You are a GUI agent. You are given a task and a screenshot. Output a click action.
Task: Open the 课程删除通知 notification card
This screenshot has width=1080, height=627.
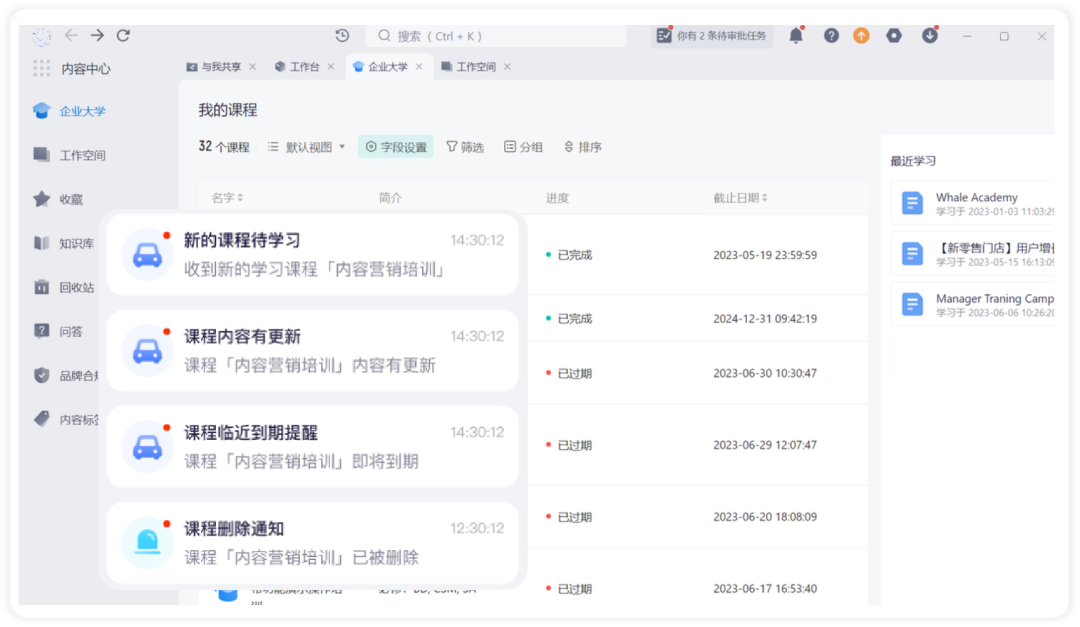313,543
